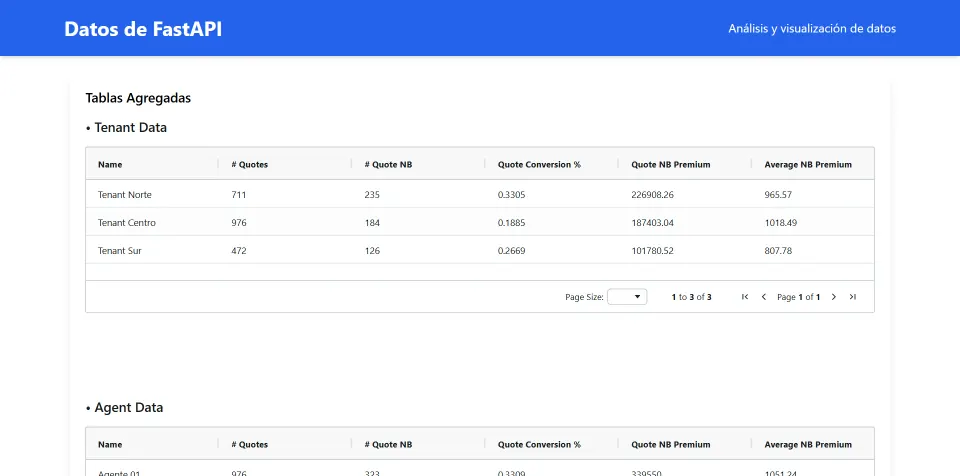Viewport: 960px width, 476px height.
Task: Click the 184 quote NB cell
Action: coord(372,223)
